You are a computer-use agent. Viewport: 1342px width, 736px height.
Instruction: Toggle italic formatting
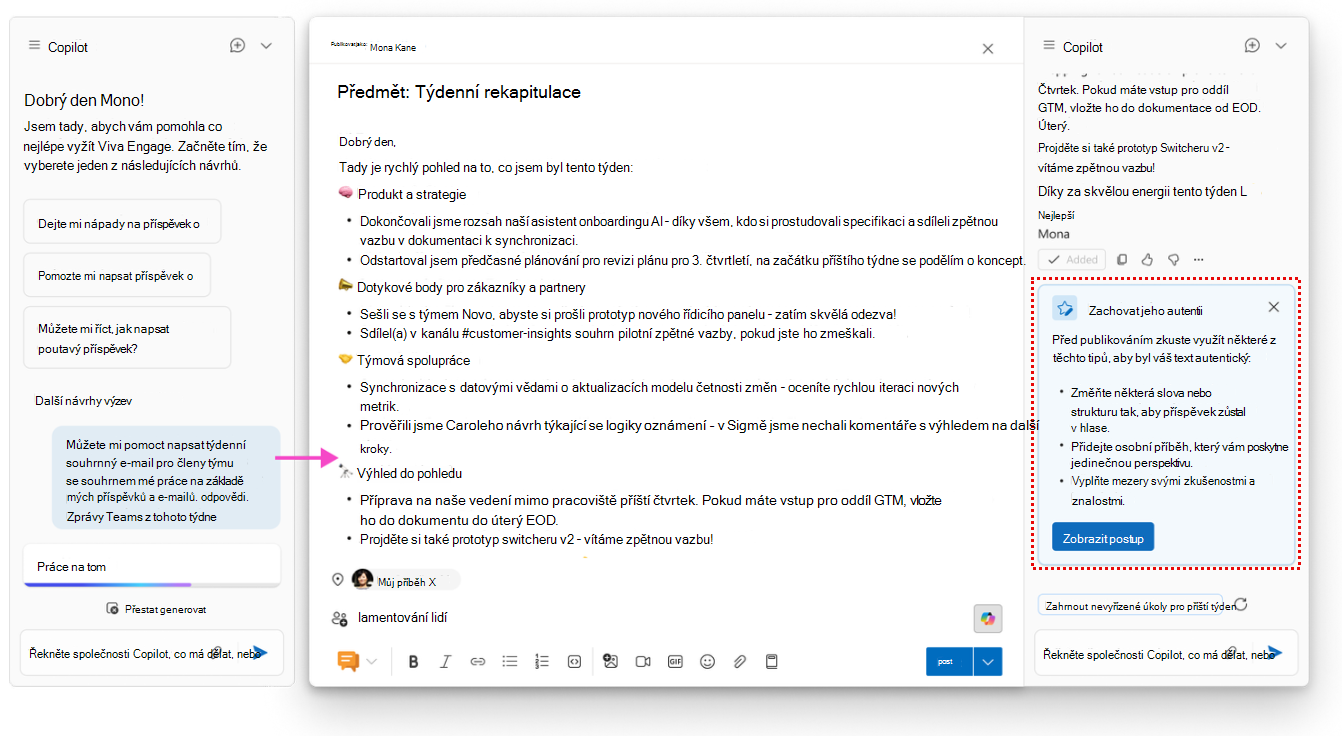click(446, 661)
